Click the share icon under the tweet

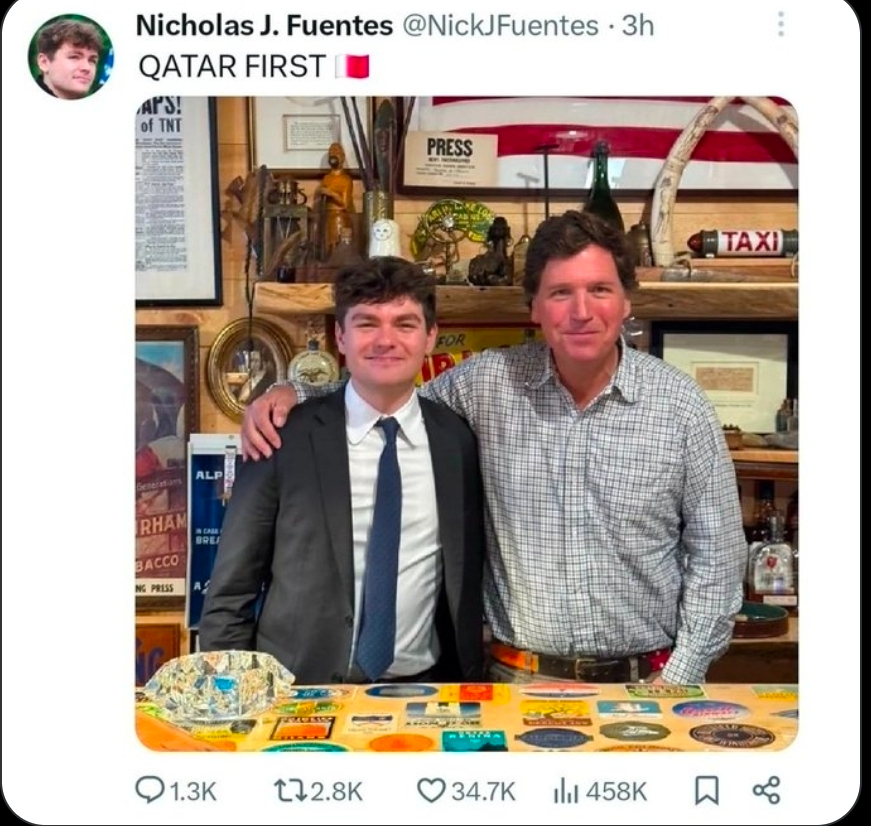766,790
